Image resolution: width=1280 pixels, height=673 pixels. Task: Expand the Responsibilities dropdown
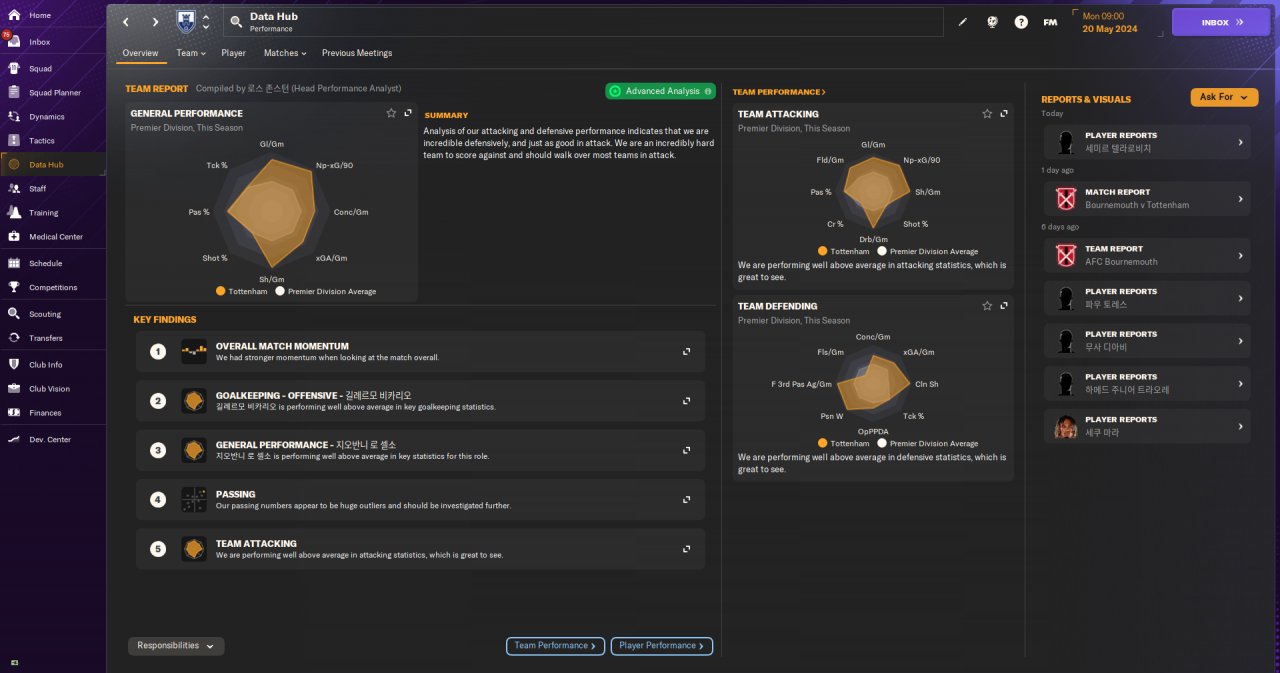[x=176, y=646]
